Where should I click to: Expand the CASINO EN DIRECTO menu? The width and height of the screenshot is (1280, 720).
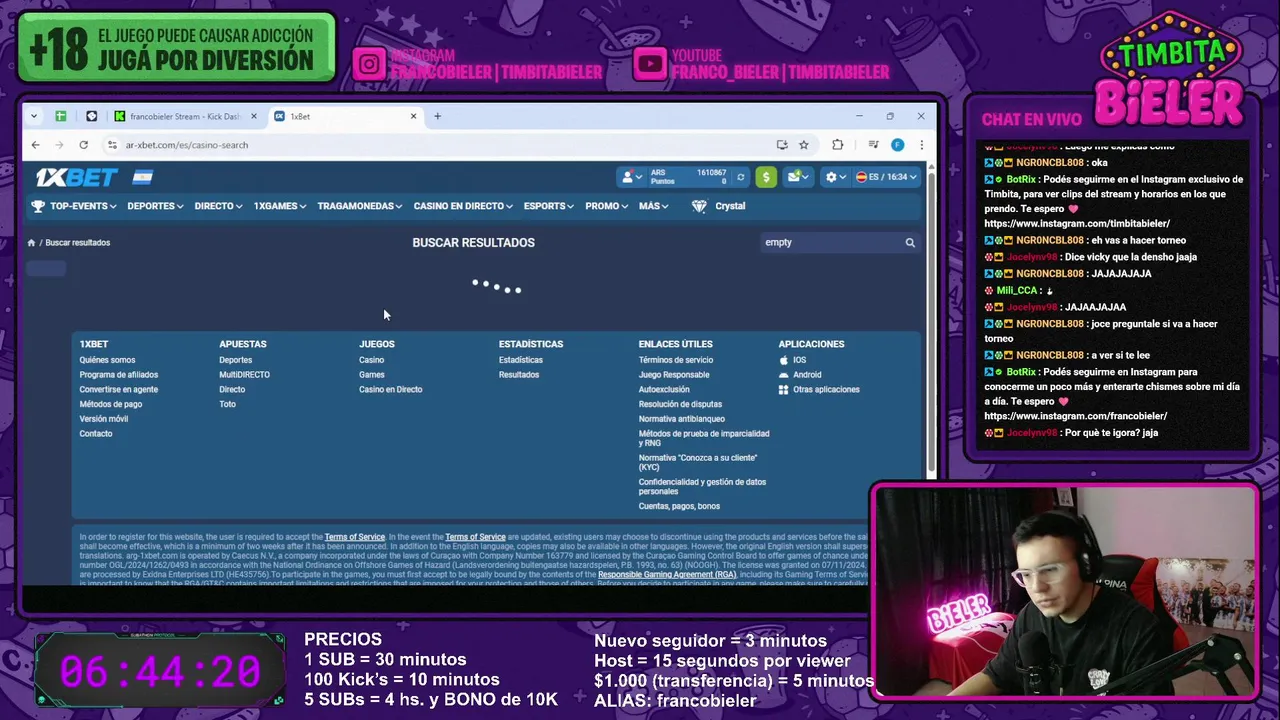pos(463,206)
